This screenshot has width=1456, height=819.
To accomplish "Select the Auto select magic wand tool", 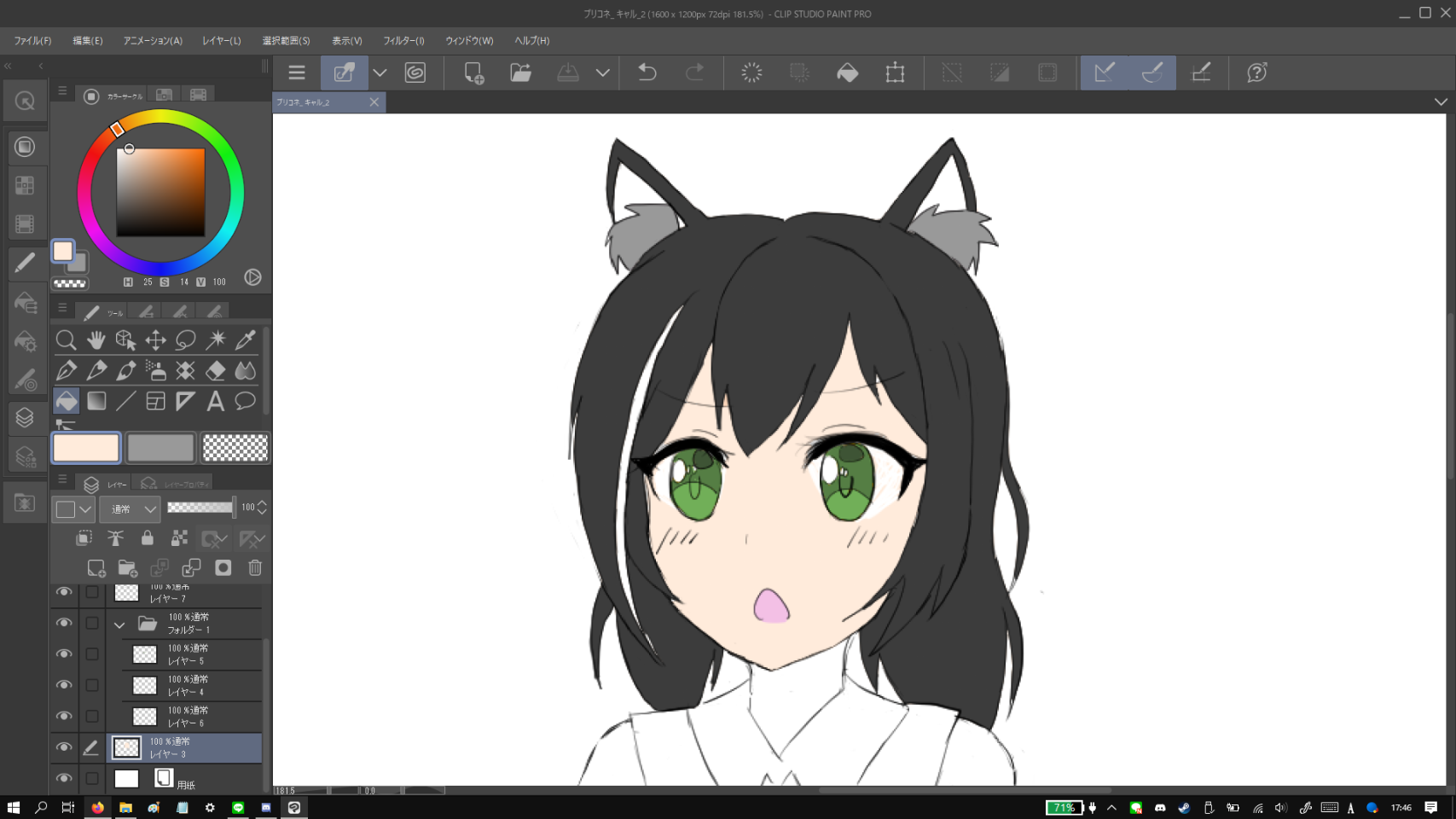I will [x=216, y=340].
